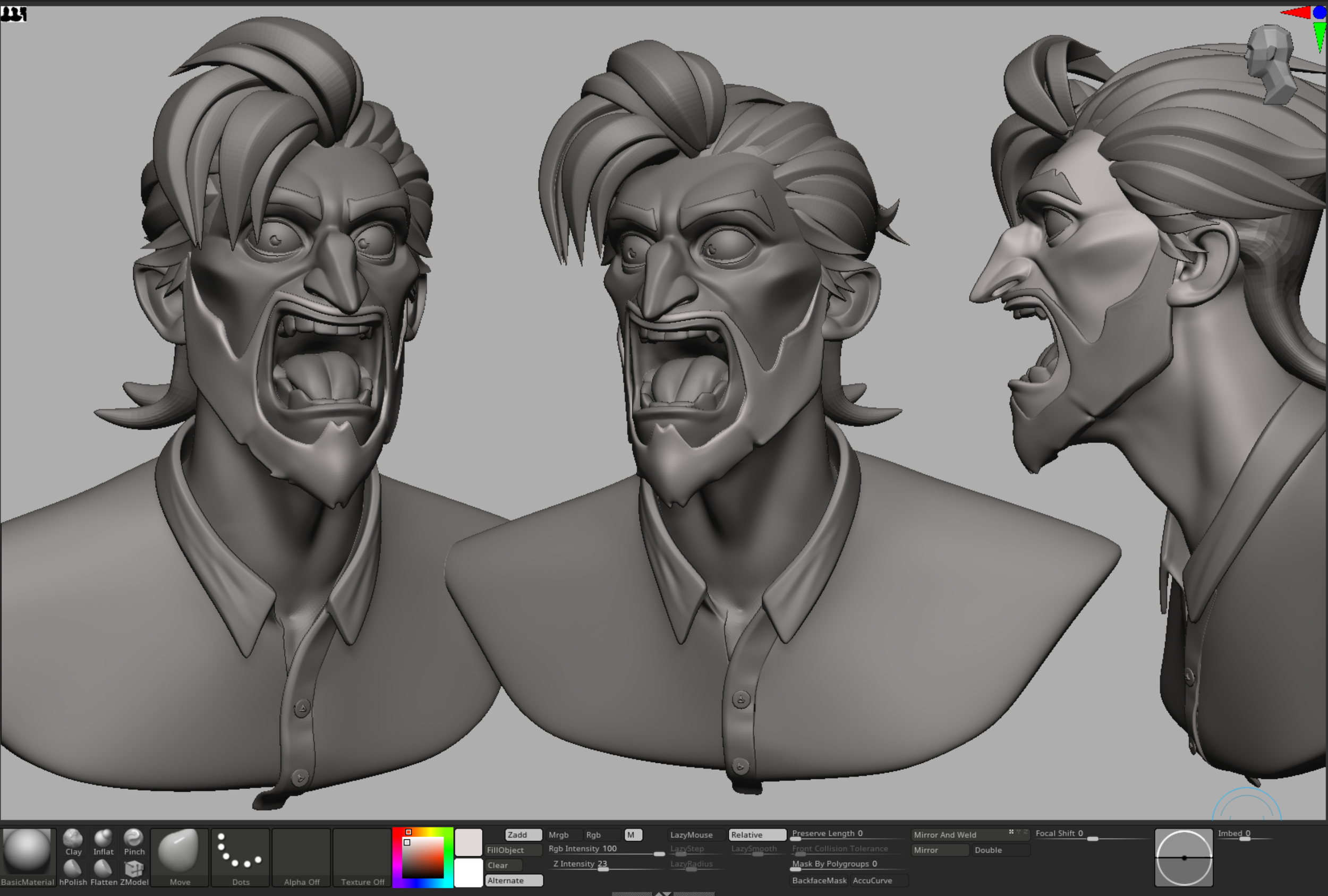Viewport: 1328px width, 896px height.
Task: Select the Clay brush
Action: tap(73, 842)
